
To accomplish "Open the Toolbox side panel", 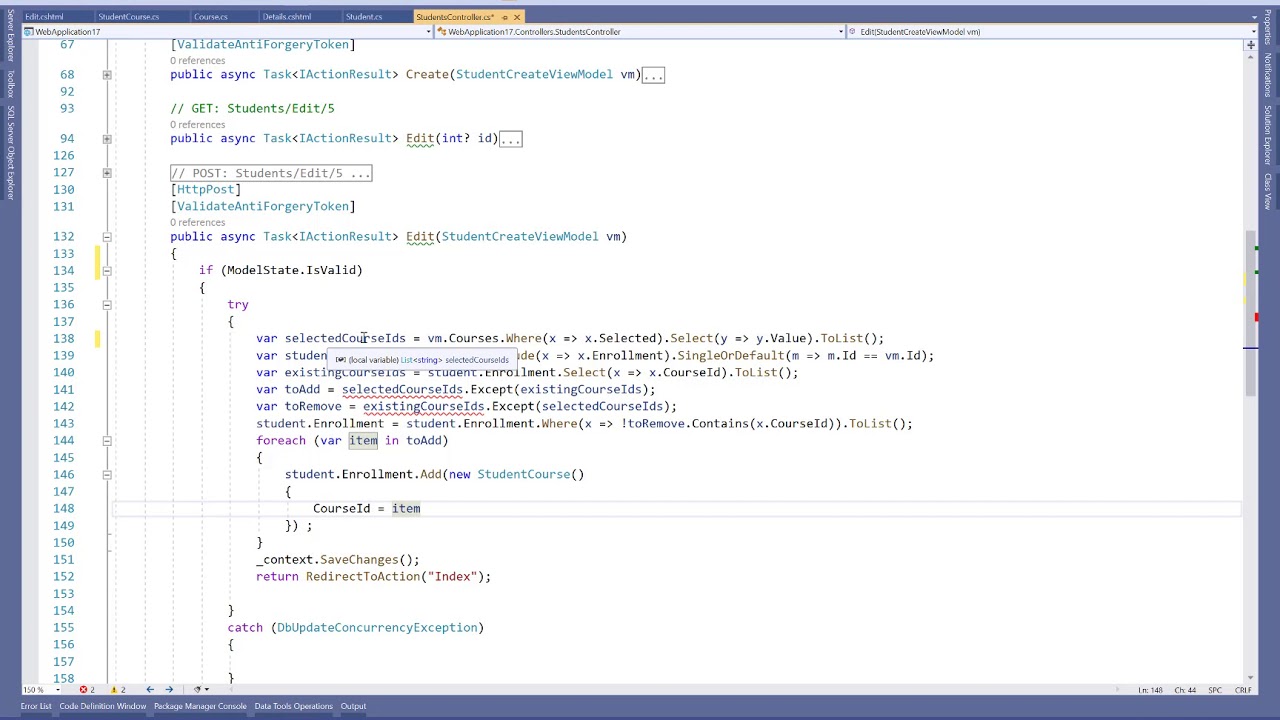I will (10, 83).
